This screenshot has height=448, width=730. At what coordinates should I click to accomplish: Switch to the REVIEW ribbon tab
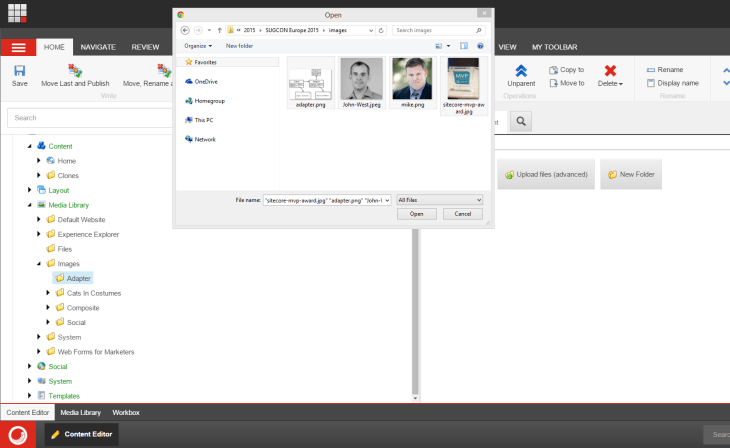(145, 47)
